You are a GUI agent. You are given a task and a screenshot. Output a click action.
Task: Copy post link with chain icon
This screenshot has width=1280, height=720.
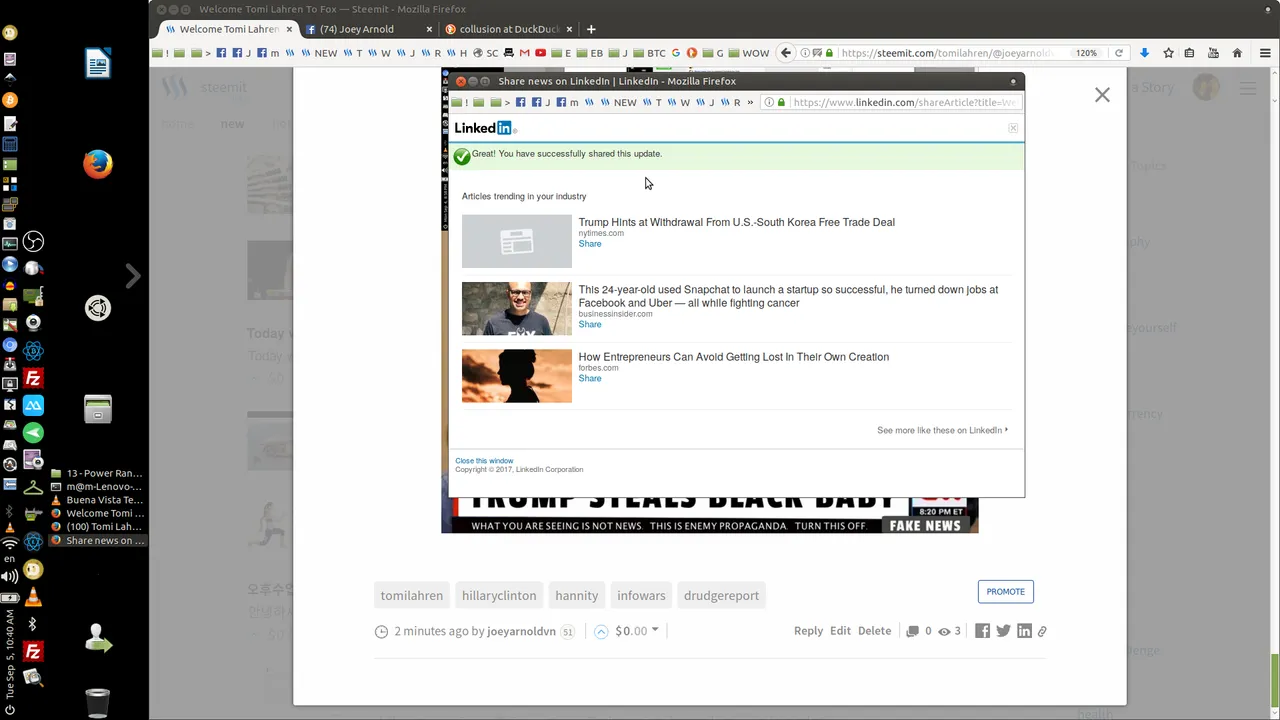point(1042,631)
